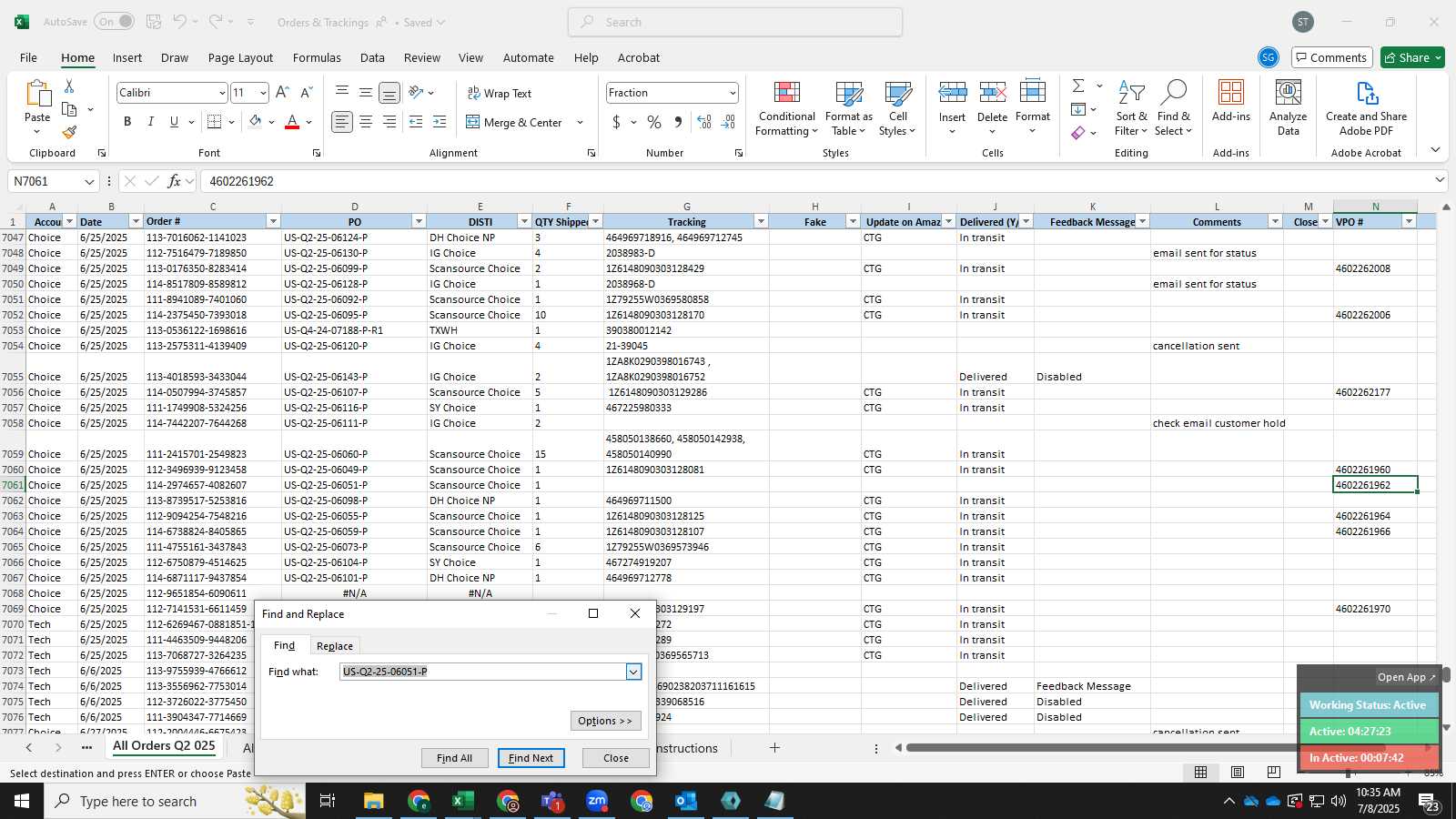Click Insert cells icon

(x=952, y=93)
